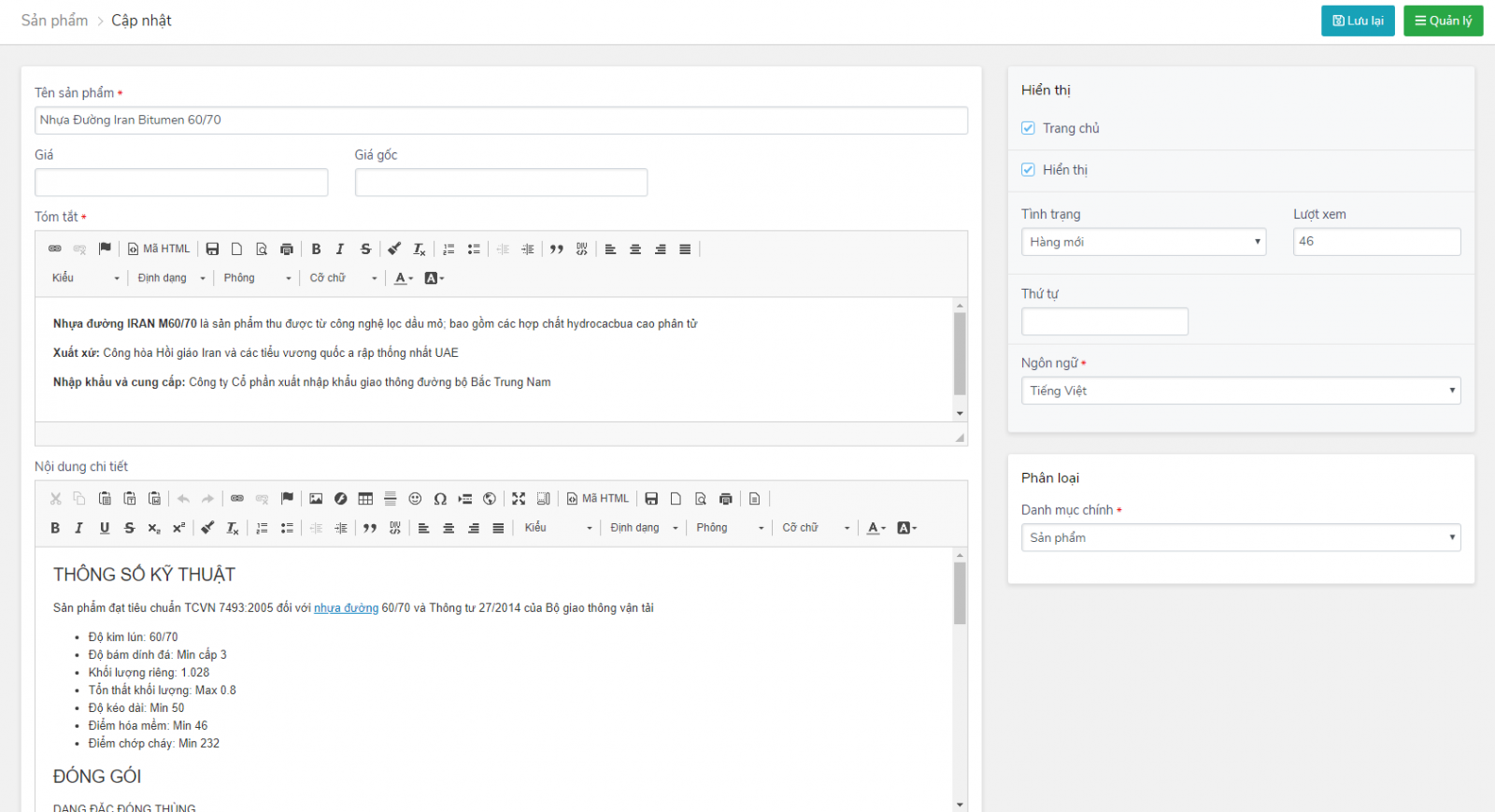Click the Lưu lại save button
The height and width of the screenshot is (812, 1495).
pos(1358,21)
